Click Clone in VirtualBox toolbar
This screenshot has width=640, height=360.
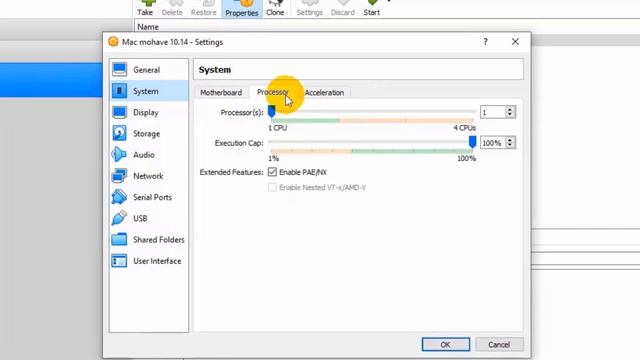[275, 8]
